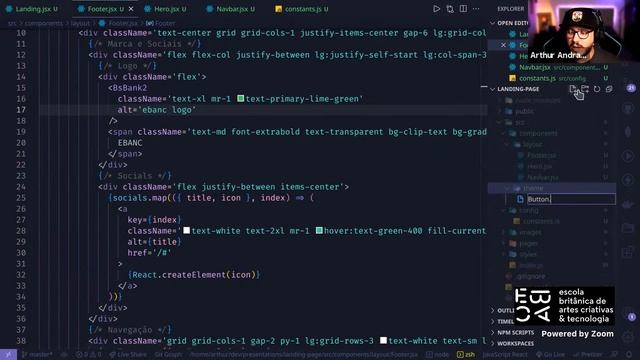Collapse all folders in Explorer
This screenshot has height=360, width=640.
click(609, 89)
